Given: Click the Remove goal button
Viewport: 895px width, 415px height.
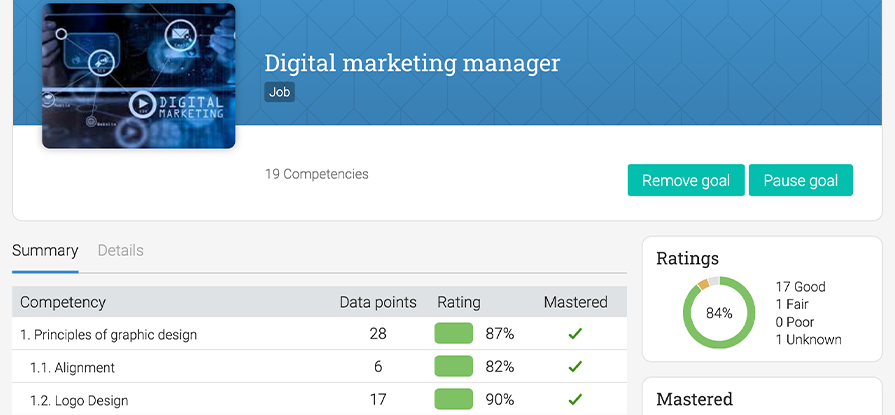Looking at the screenshot, I should [x=686, y=181].
